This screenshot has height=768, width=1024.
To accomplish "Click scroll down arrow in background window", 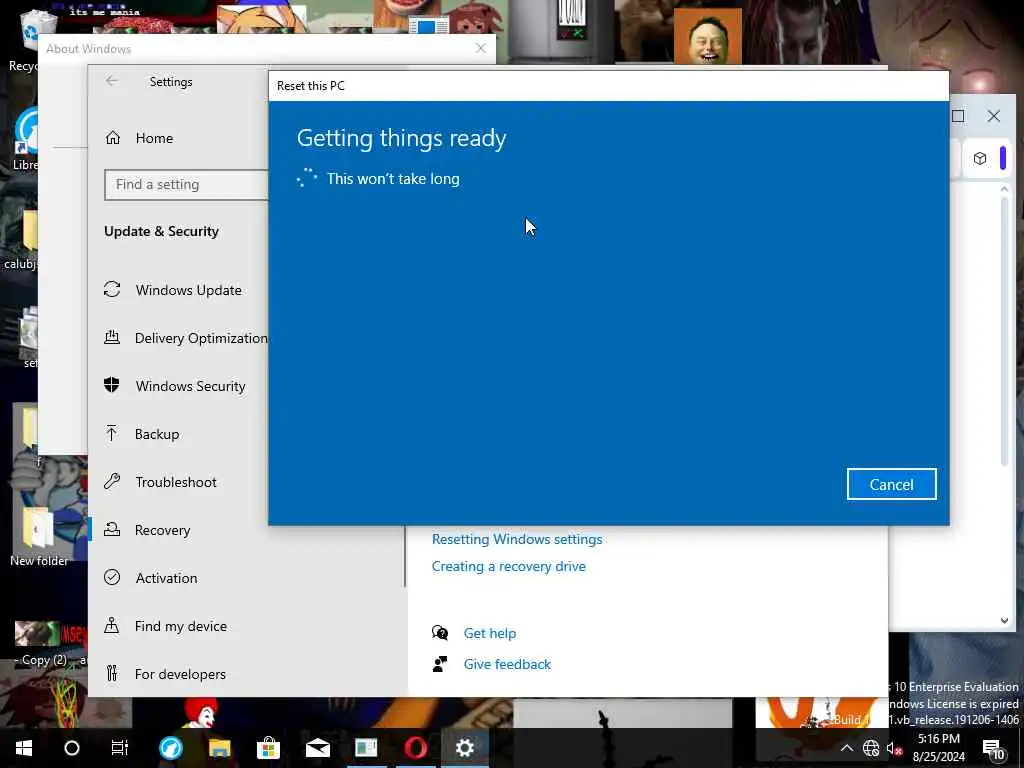I will coord(1004,621).
